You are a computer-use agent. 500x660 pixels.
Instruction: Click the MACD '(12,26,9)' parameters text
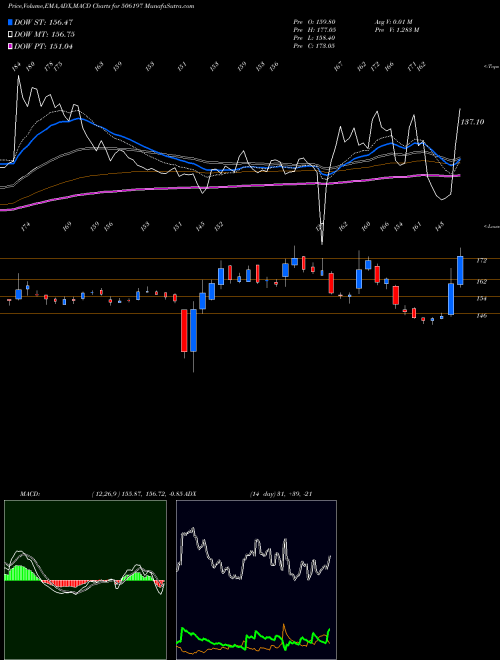106,494
